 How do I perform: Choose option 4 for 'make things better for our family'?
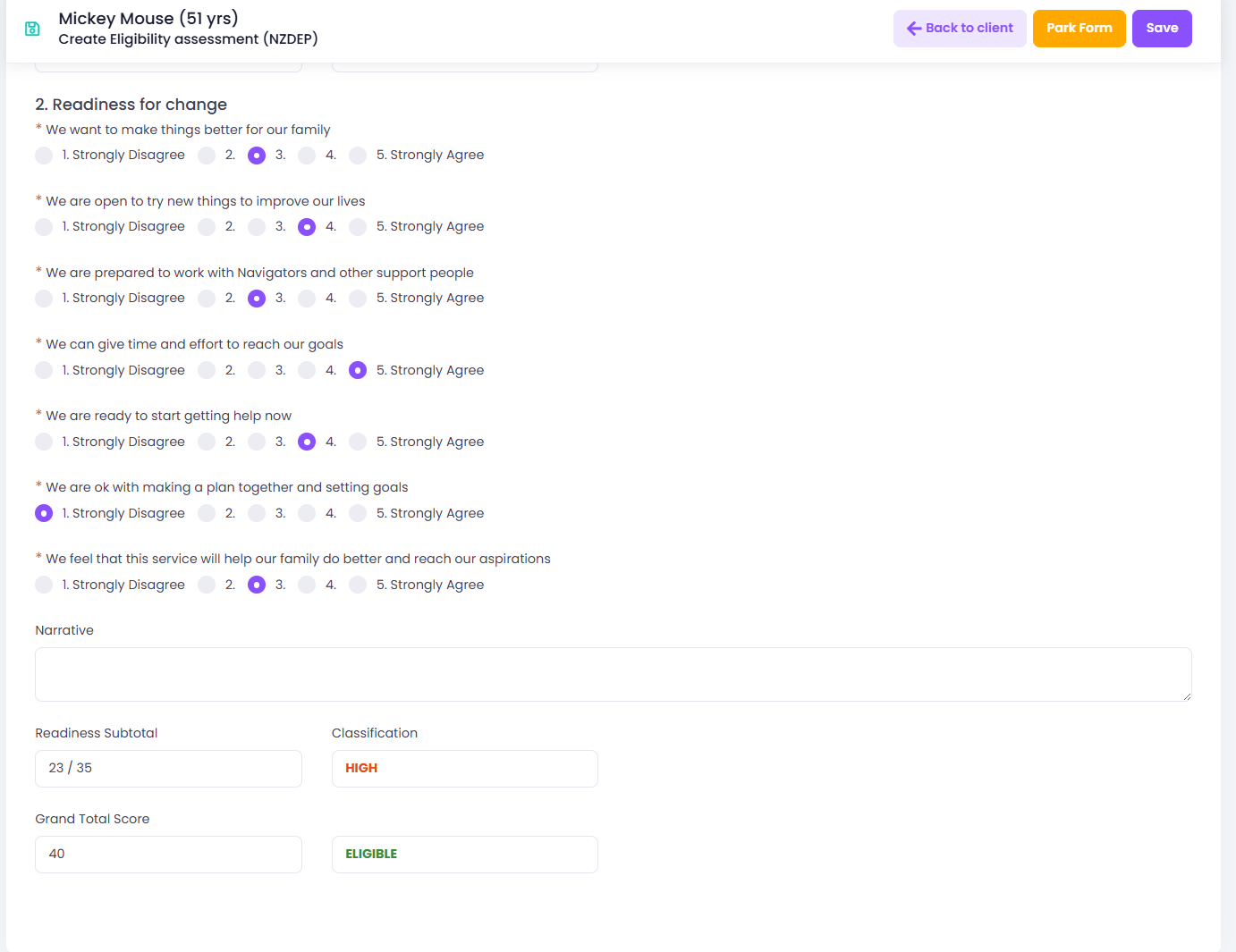point(307,156)
